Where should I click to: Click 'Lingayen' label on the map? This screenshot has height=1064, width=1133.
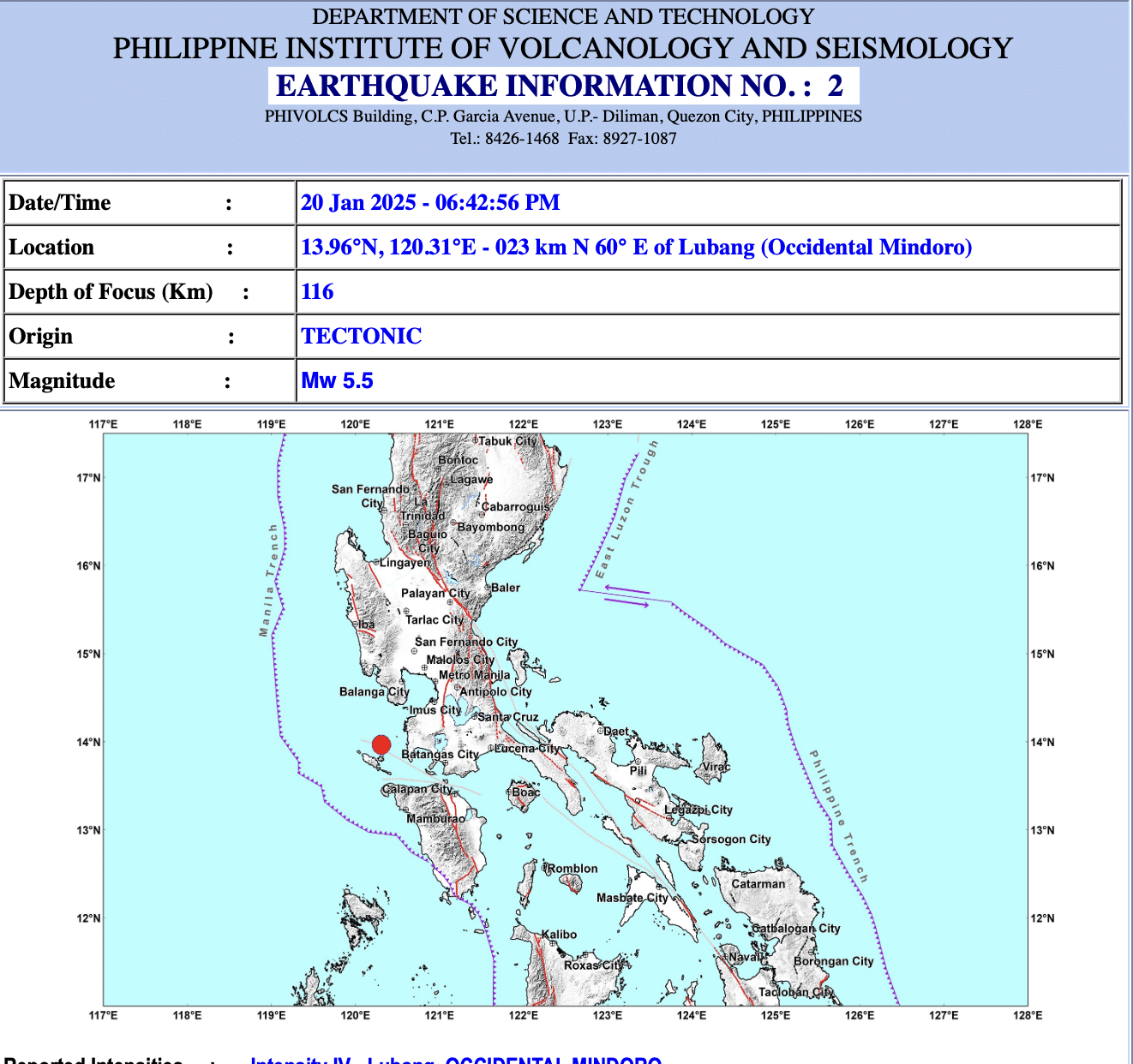point(405,563)
